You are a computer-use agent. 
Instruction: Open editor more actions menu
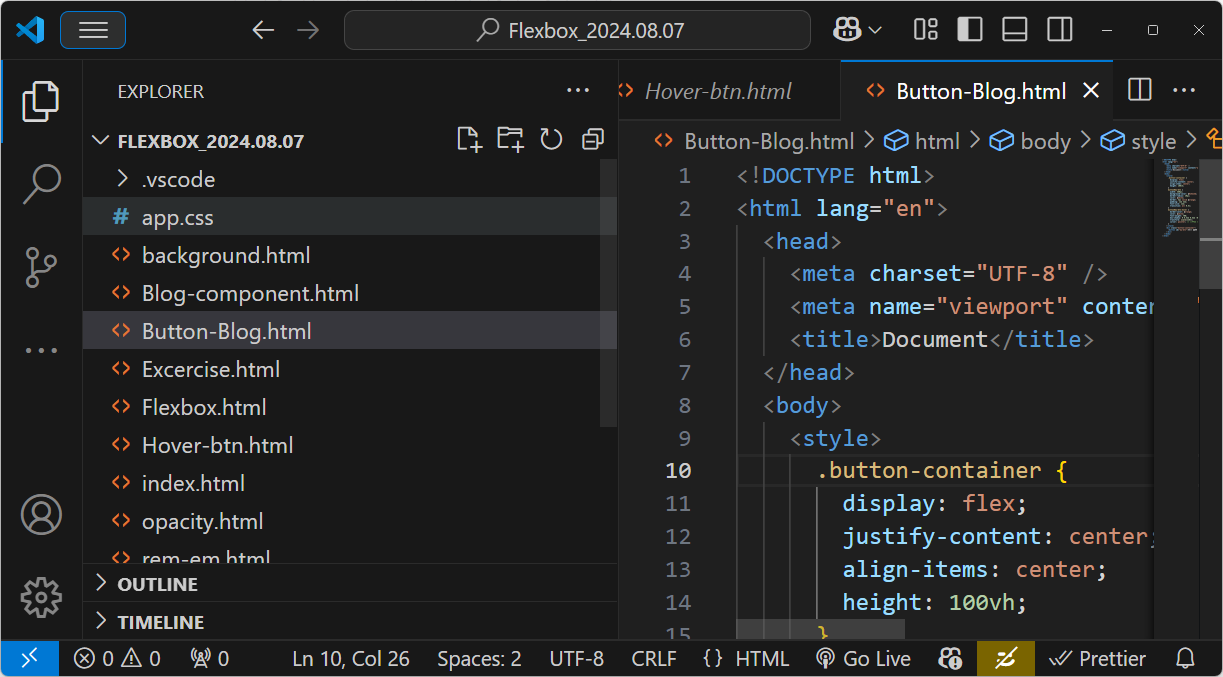(x=1184, y=90)
